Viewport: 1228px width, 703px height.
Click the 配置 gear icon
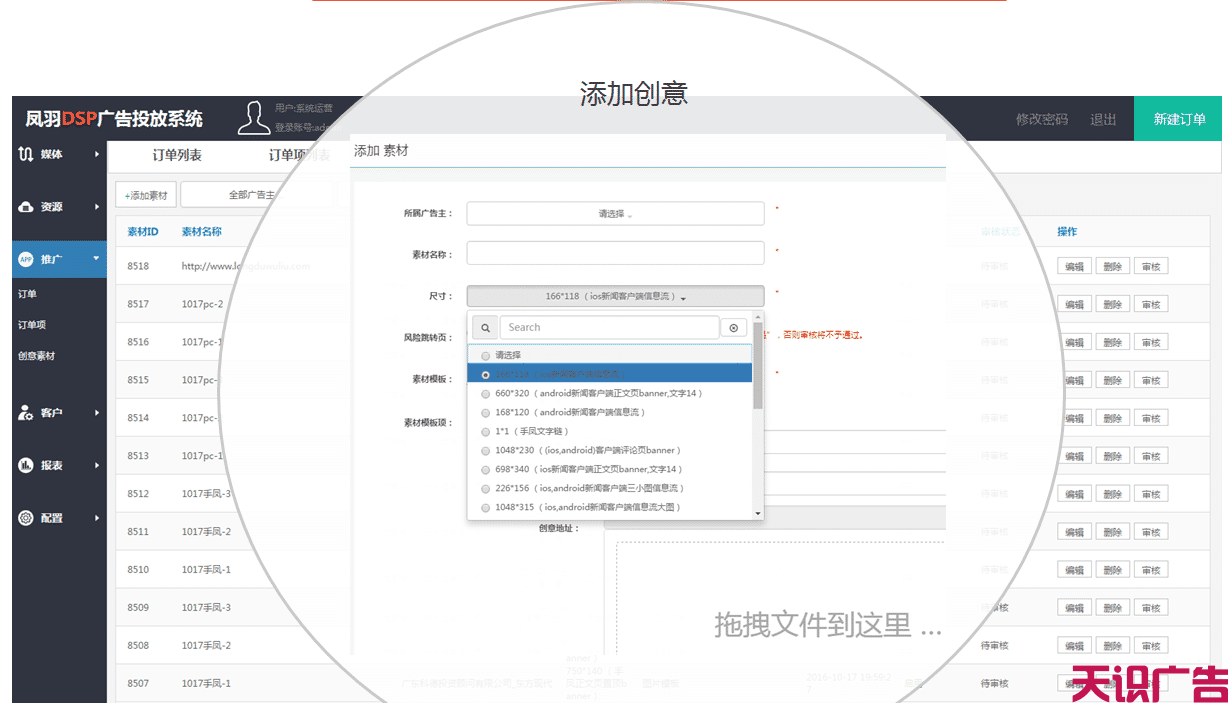[x=27, y=518]
